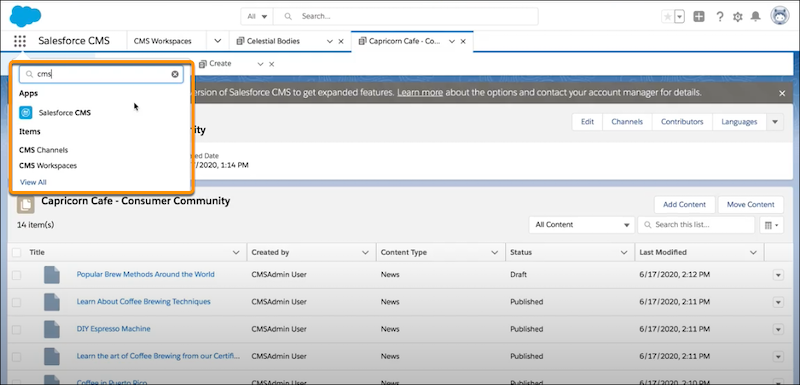The image size is (800, 385).
Task: Open the Help question mark icon
Action: point(719,17)
